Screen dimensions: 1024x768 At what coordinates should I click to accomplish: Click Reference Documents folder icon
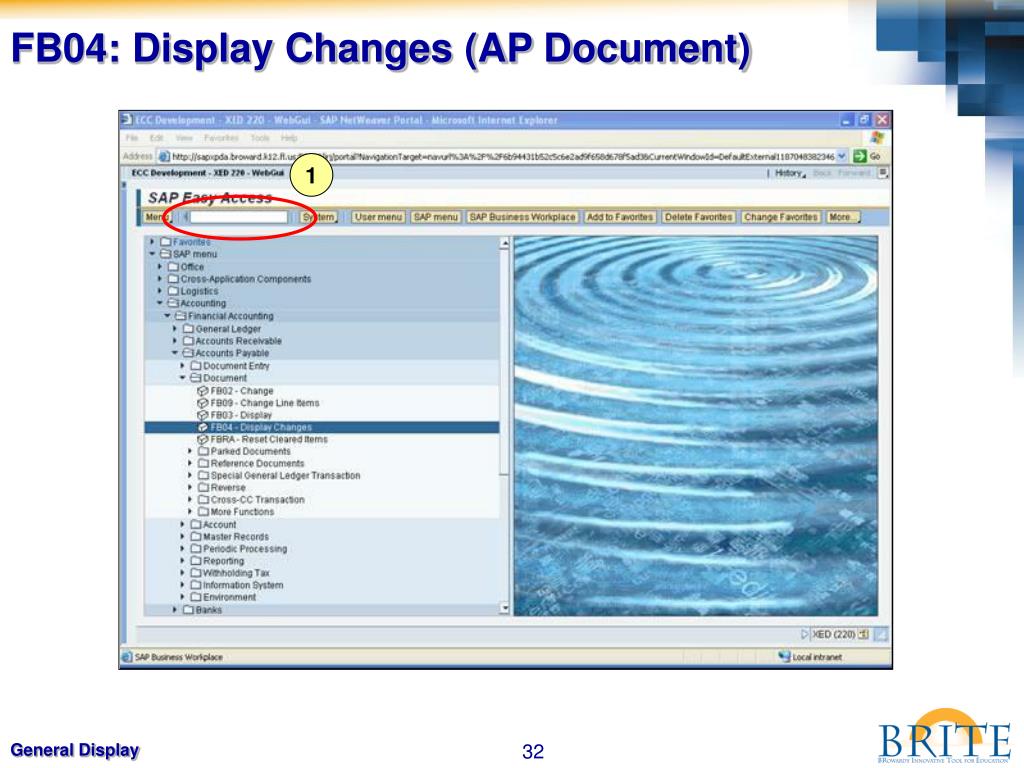click(x=203, y=463)
